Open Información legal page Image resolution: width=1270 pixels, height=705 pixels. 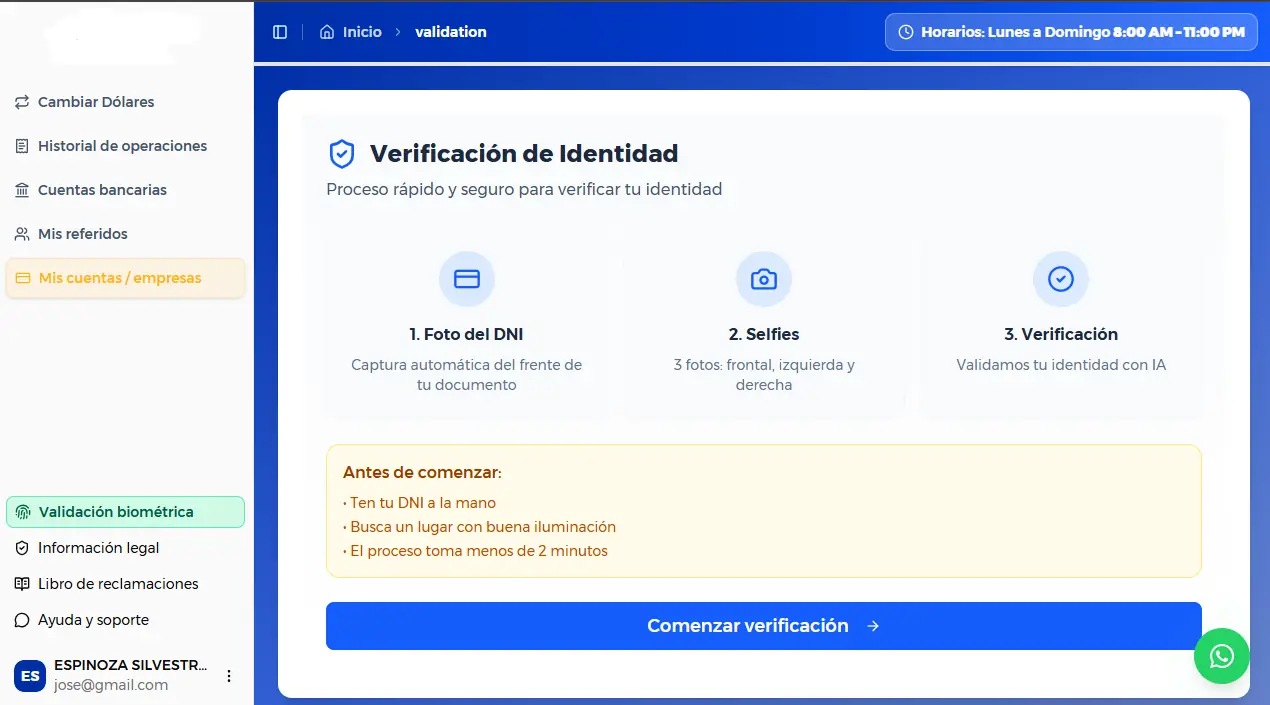125,548
